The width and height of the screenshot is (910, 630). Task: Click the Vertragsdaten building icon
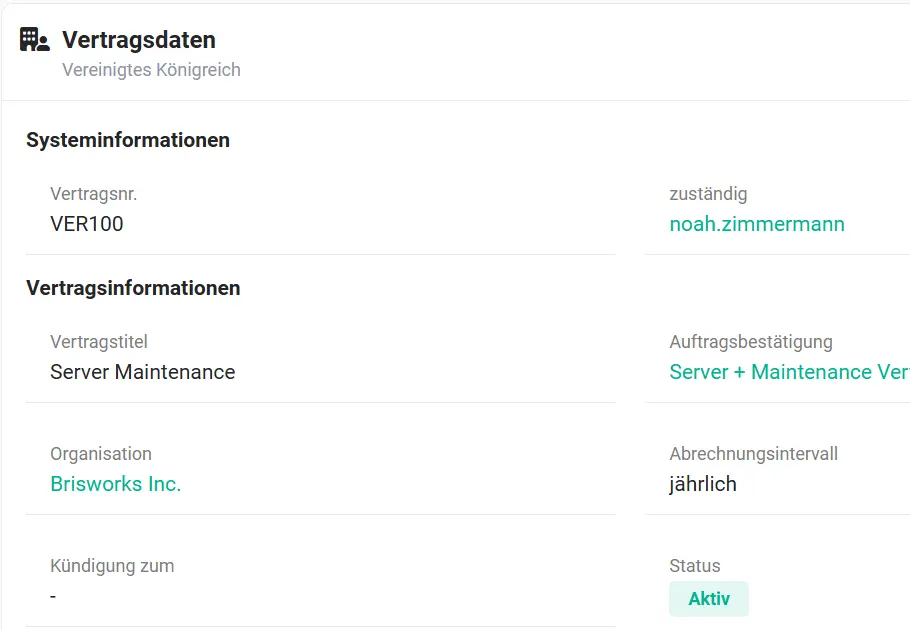click(x=34, y=39)
